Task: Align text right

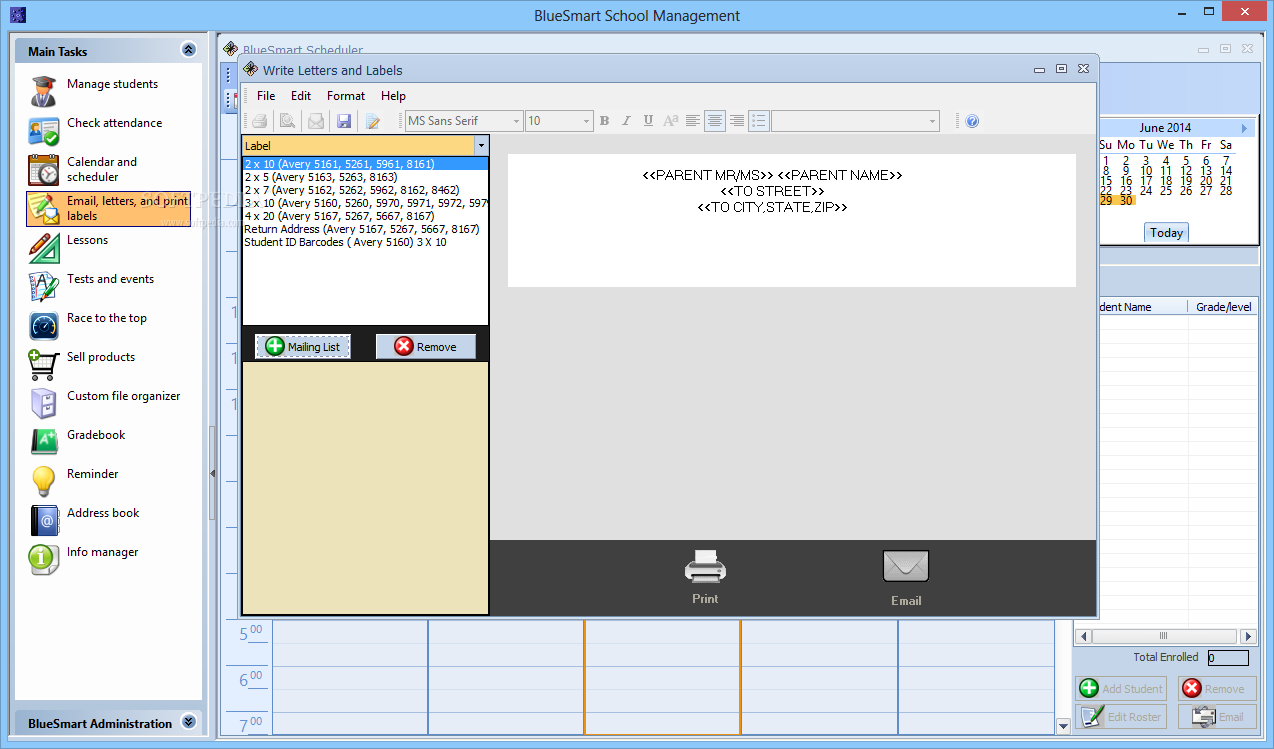Action: 737,121
